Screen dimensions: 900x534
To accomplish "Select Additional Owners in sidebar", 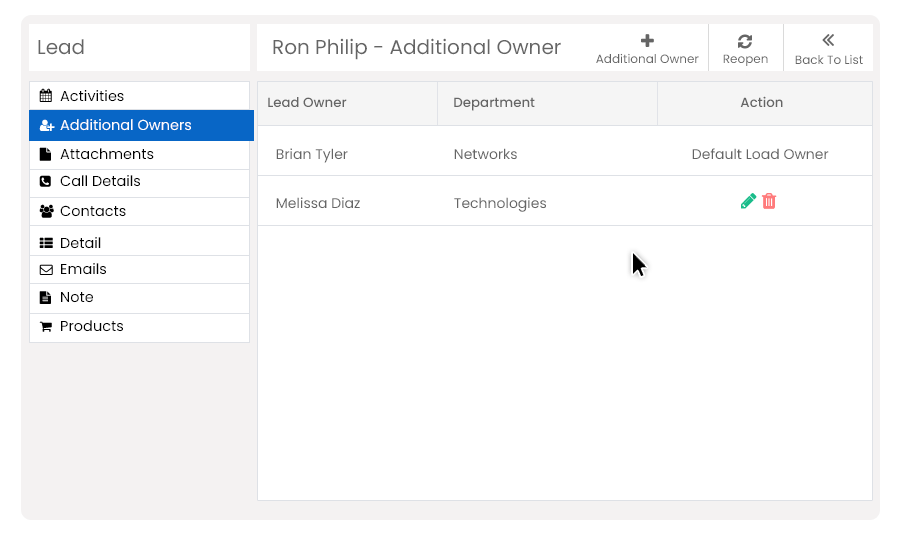I will coord(141,125).
